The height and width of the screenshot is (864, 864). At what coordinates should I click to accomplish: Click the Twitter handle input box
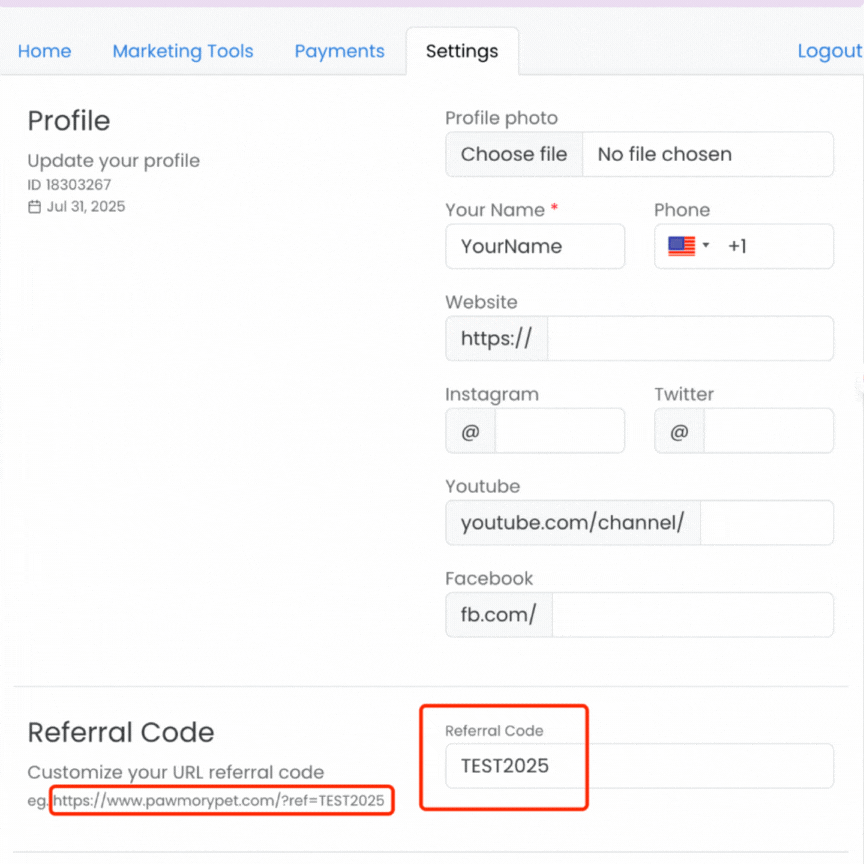pyautogui.click(x=768, y=431)
